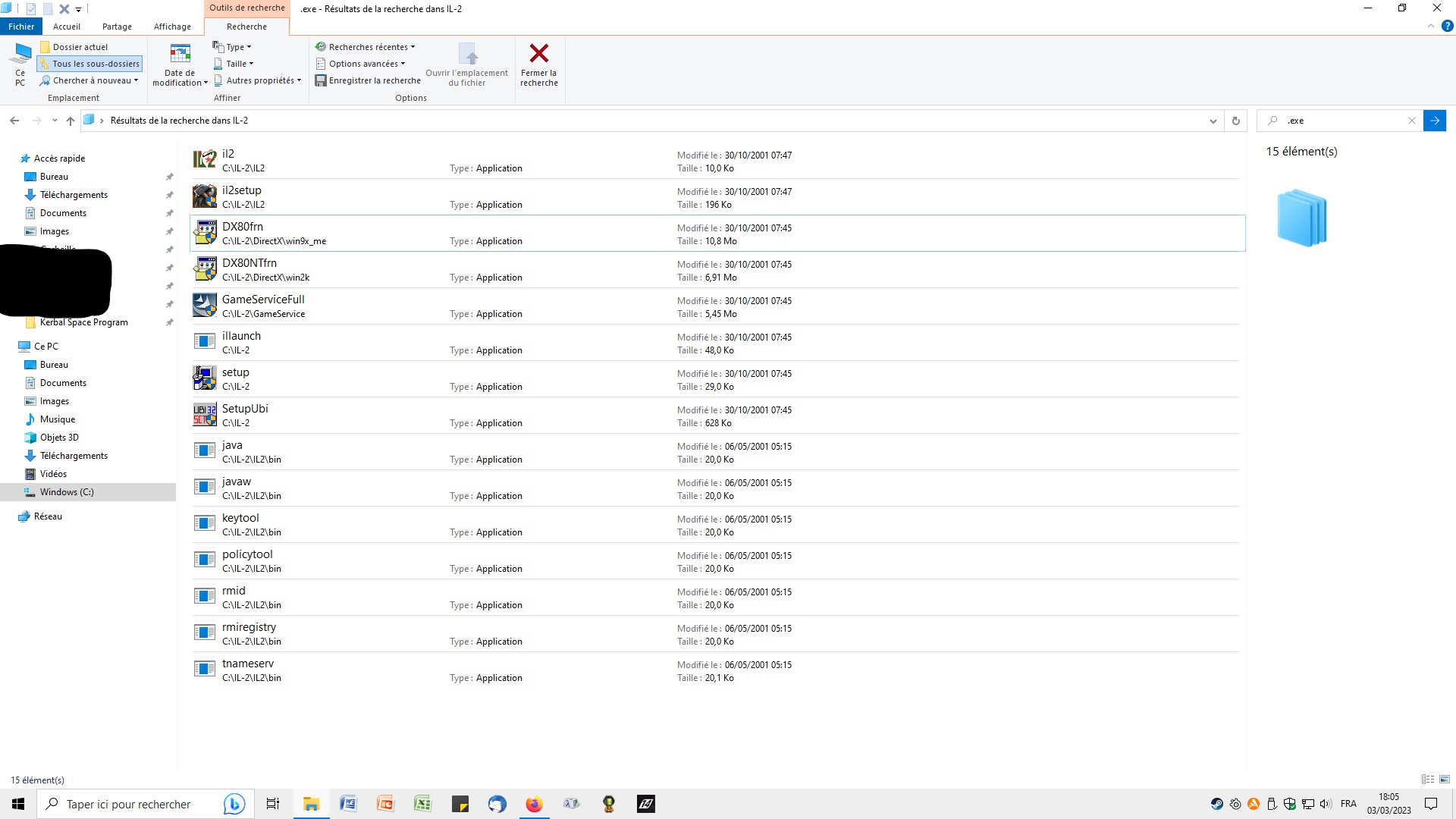
Task: Open Date de modification filter
Action: tap(180, 64)
